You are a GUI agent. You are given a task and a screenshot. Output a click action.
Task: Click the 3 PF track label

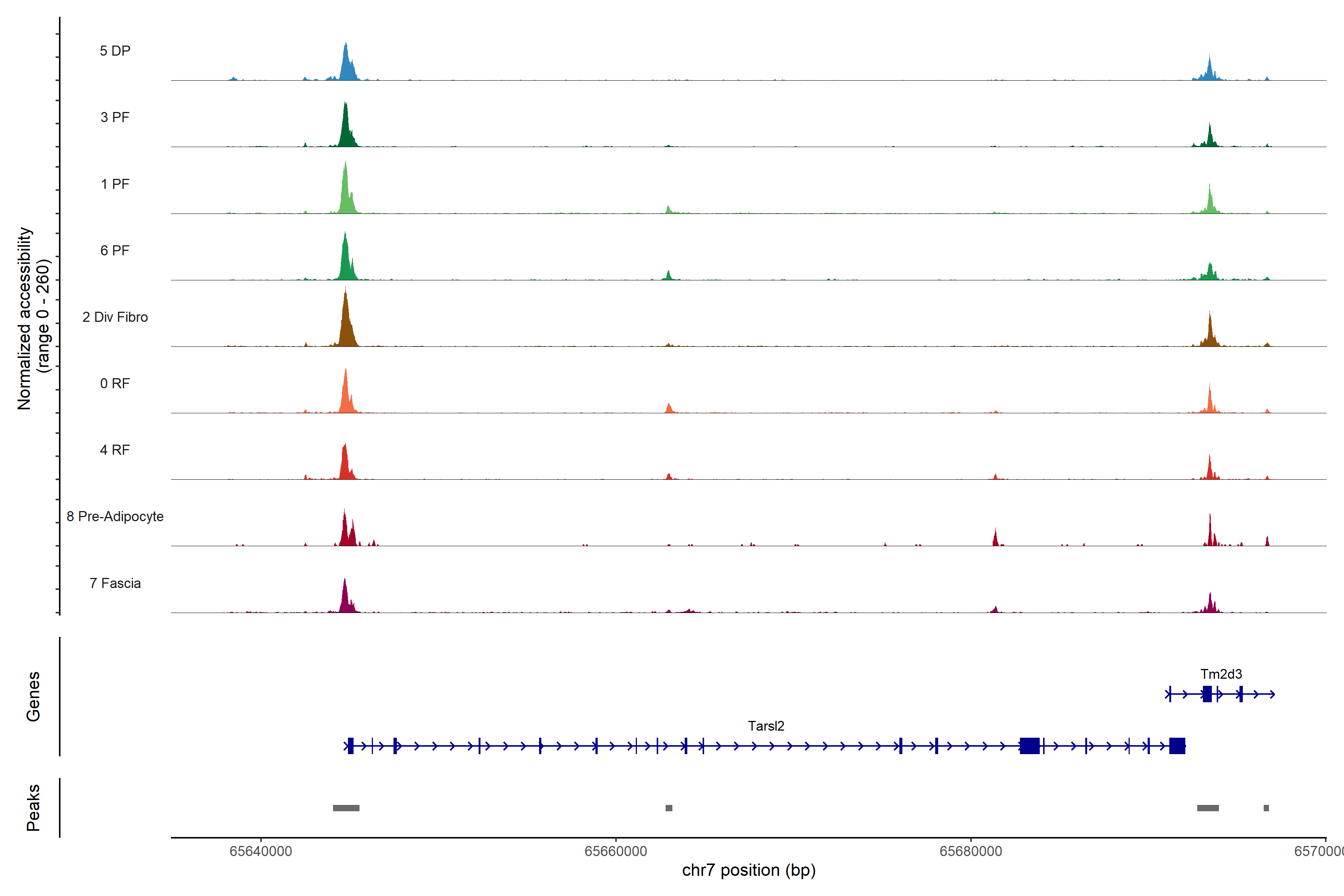pos(115,117)
